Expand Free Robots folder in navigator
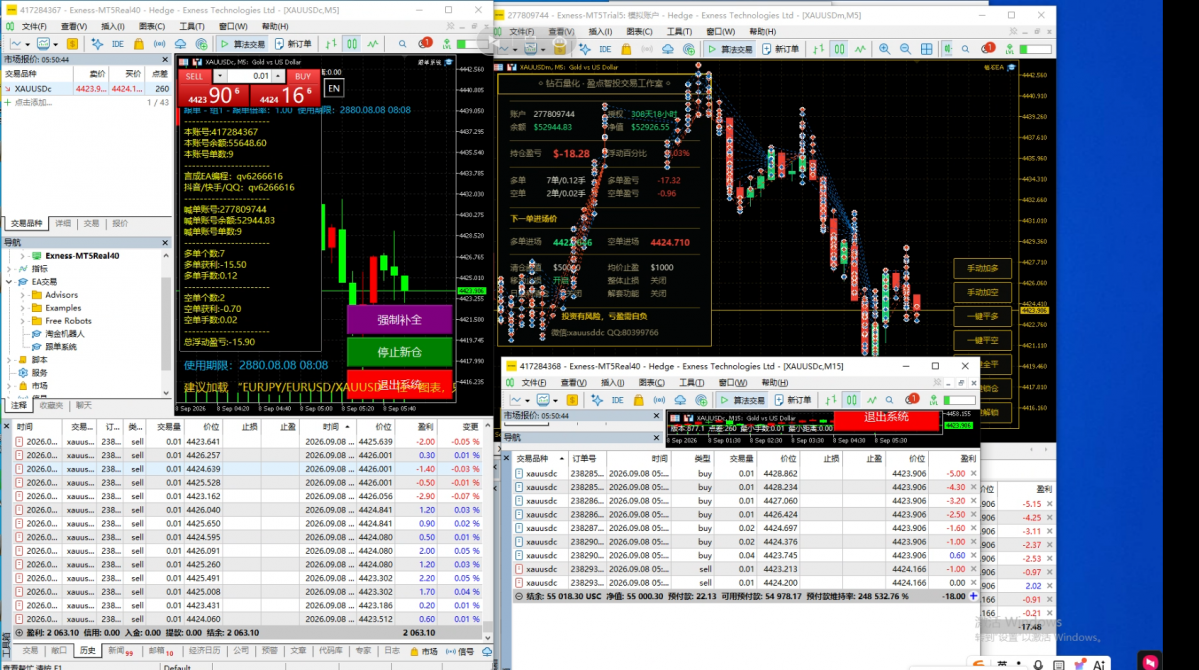Screen dimensions: 1199x670 tap(22, 321)
